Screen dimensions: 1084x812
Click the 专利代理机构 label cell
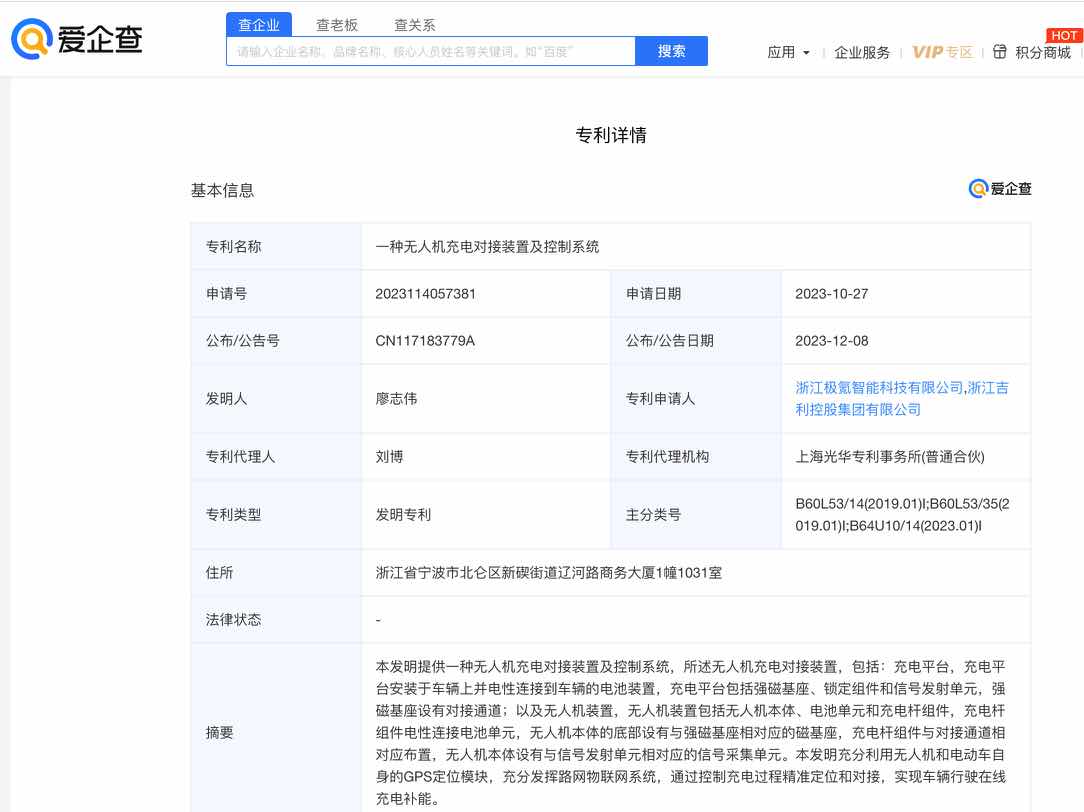(x=695, y=457)
